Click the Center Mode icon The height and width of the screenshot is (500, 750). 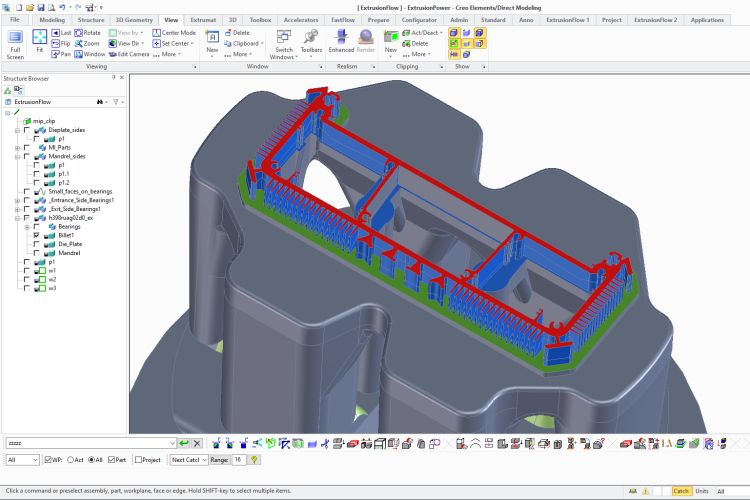pyautogui.click(x=156, y=33)
